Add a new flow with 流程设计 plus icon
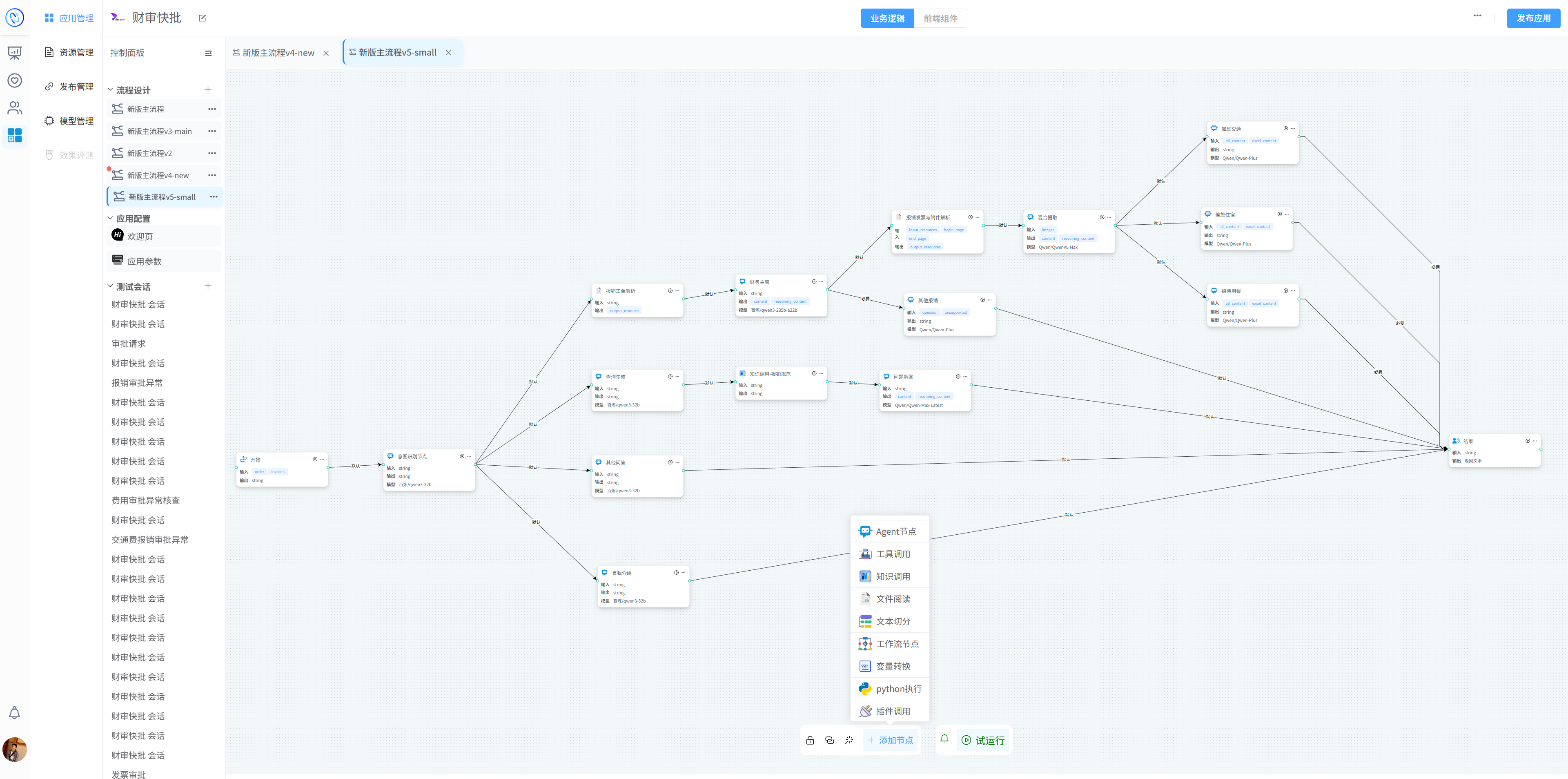The width and height of the screenshot is (1568, 779). (x=207, y=89)
